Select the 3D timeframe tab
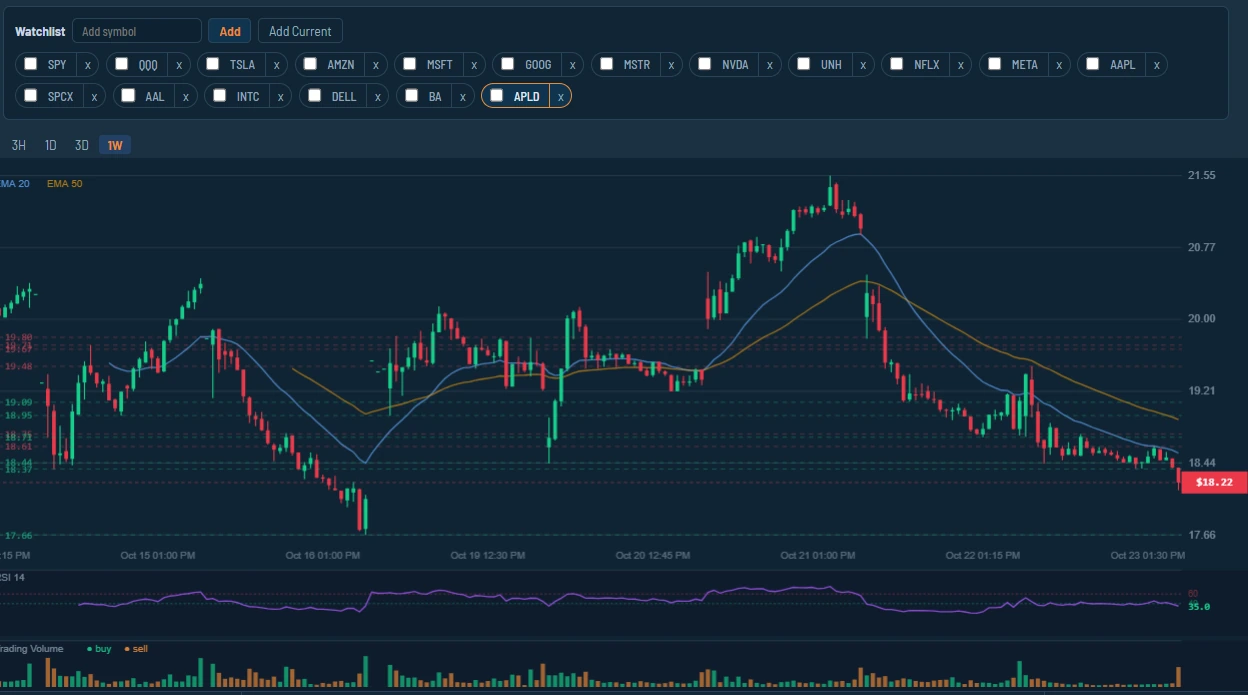Image resolution: width=1248 pixels, height=695 pixels. tap(82, 145)
